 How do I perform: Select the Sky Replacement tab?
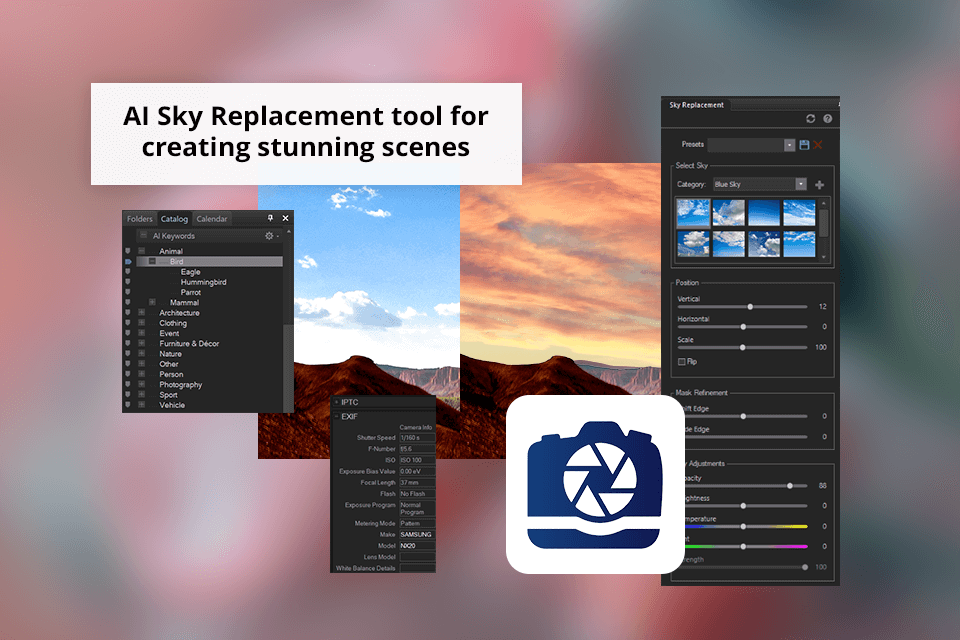tap(696, 105)
